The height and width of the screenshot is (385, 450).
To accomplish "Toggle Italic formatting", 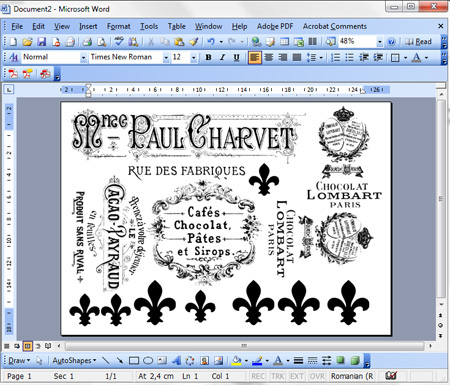I will pos(223,57).
